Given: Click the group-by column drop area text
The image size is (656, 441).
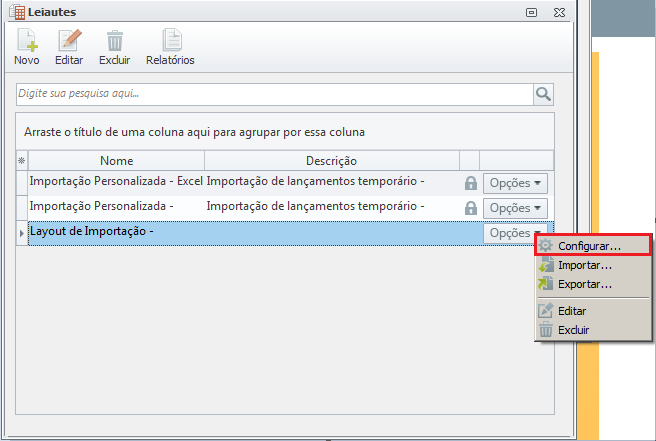Looking at the screenshot, I should coord(194,132).
